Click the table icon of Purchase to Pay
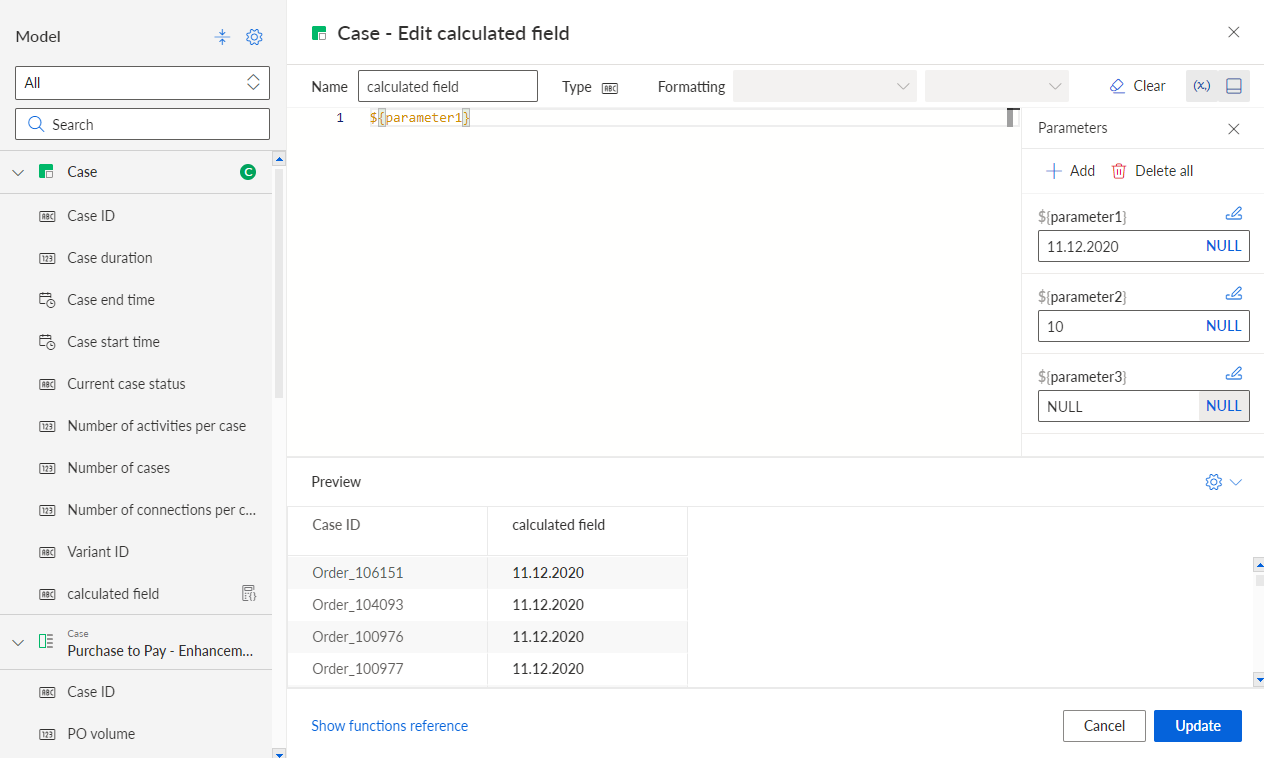This screenshot has width=1264, height=758. tap(46, 642)
